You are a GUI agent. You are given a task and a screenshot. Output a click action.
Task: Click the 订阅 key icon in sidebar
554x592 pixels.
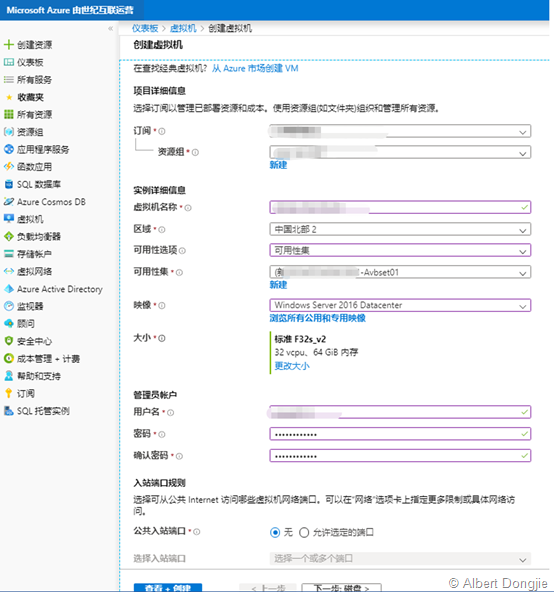[8, 393]
